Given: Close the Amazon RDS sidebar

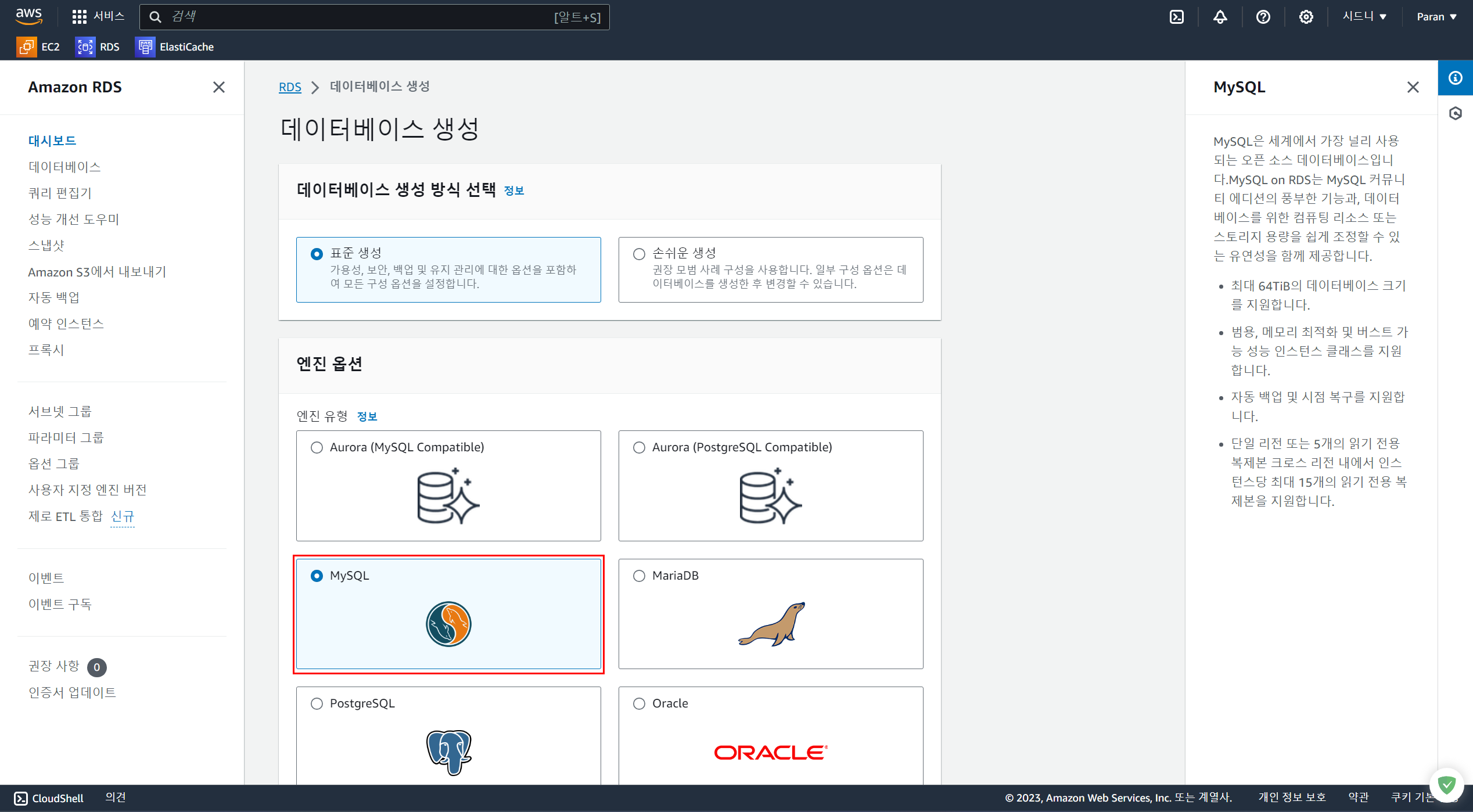Looking at the screenshot, I should (x=219, y=87).
